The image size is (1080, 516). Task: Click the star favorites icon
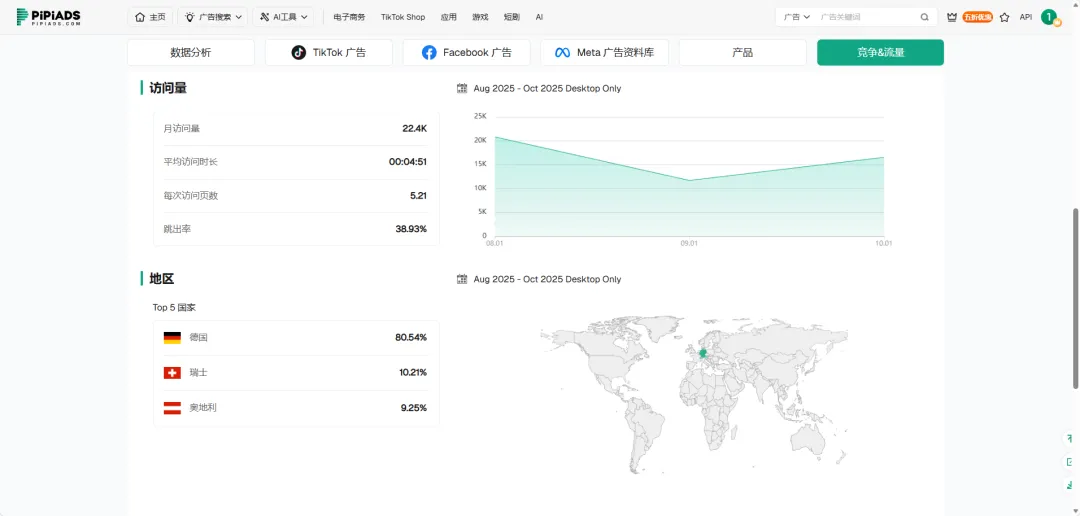1004,17
